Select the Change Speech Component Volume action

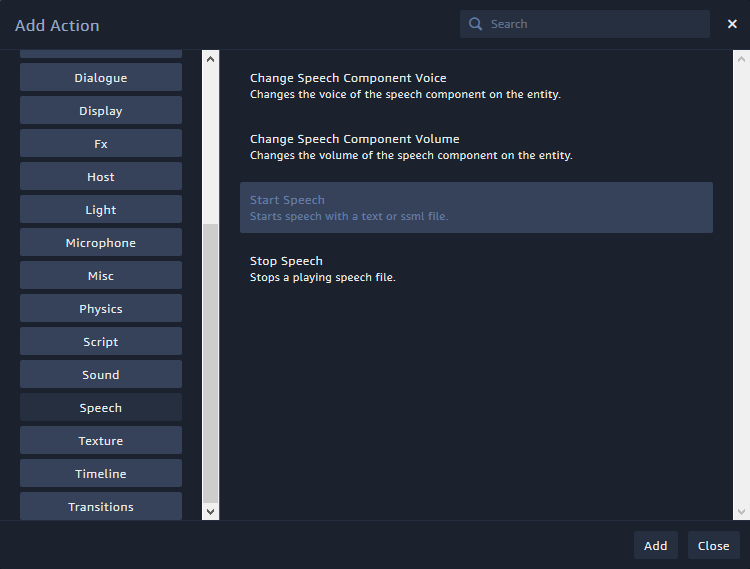pos(476,147)
